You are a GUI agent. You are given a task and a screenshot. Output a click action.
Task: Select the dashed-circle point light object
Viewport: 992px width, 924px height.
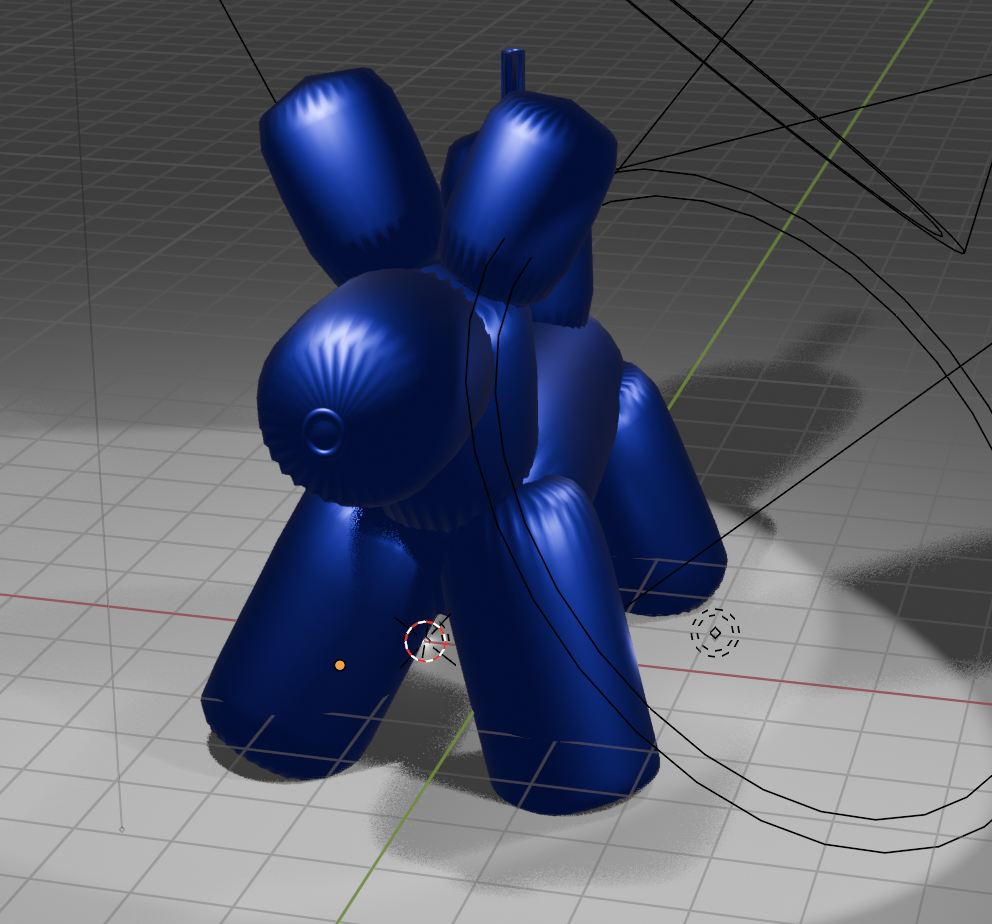[x=715, y=632]
